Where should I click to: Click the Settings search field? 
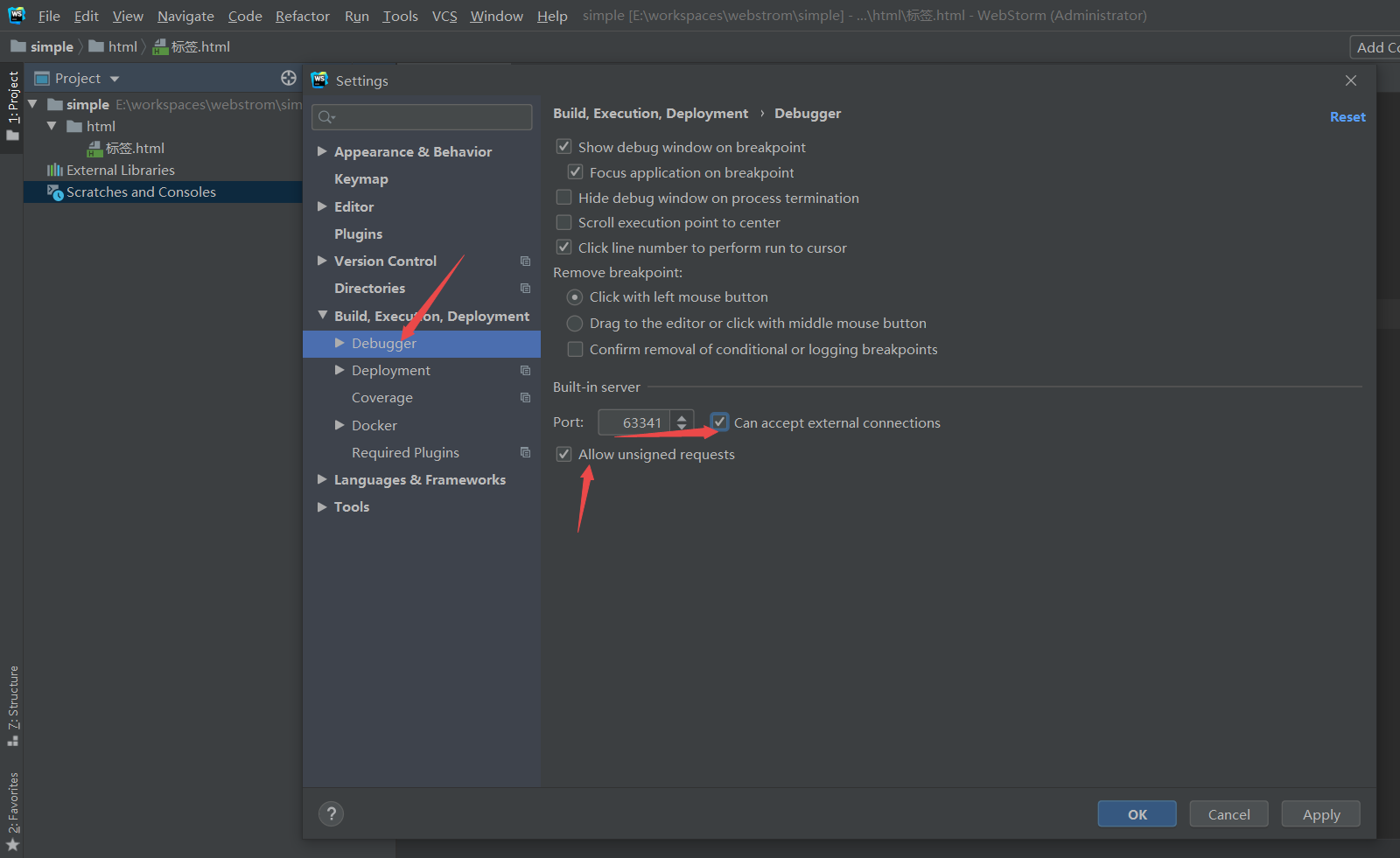(421, 116)
